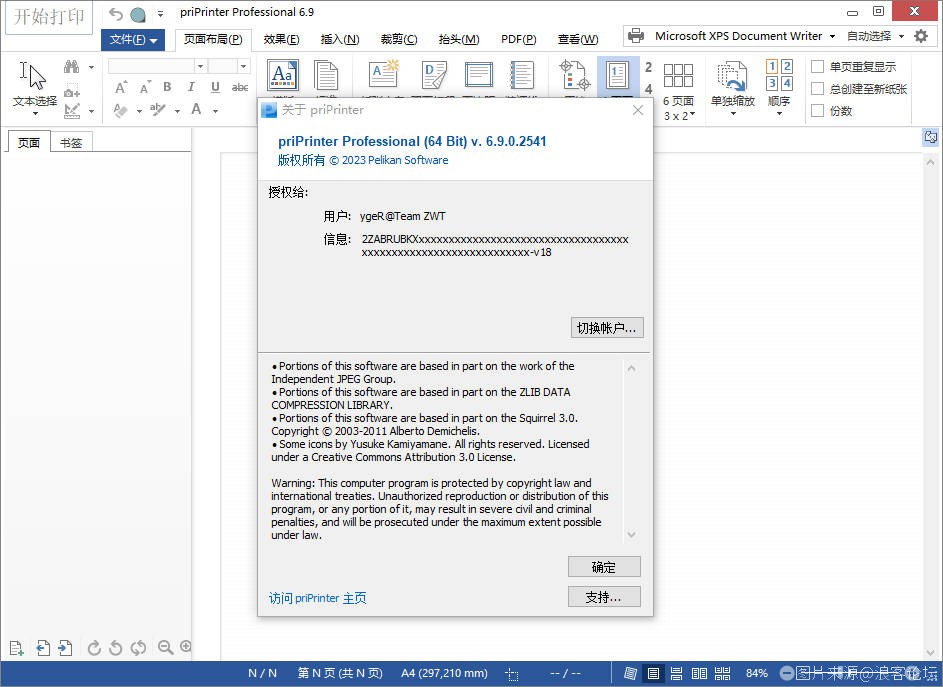
Task: Expand the quick access toolbar customize arrow
Action: click(x=161, y=14)
